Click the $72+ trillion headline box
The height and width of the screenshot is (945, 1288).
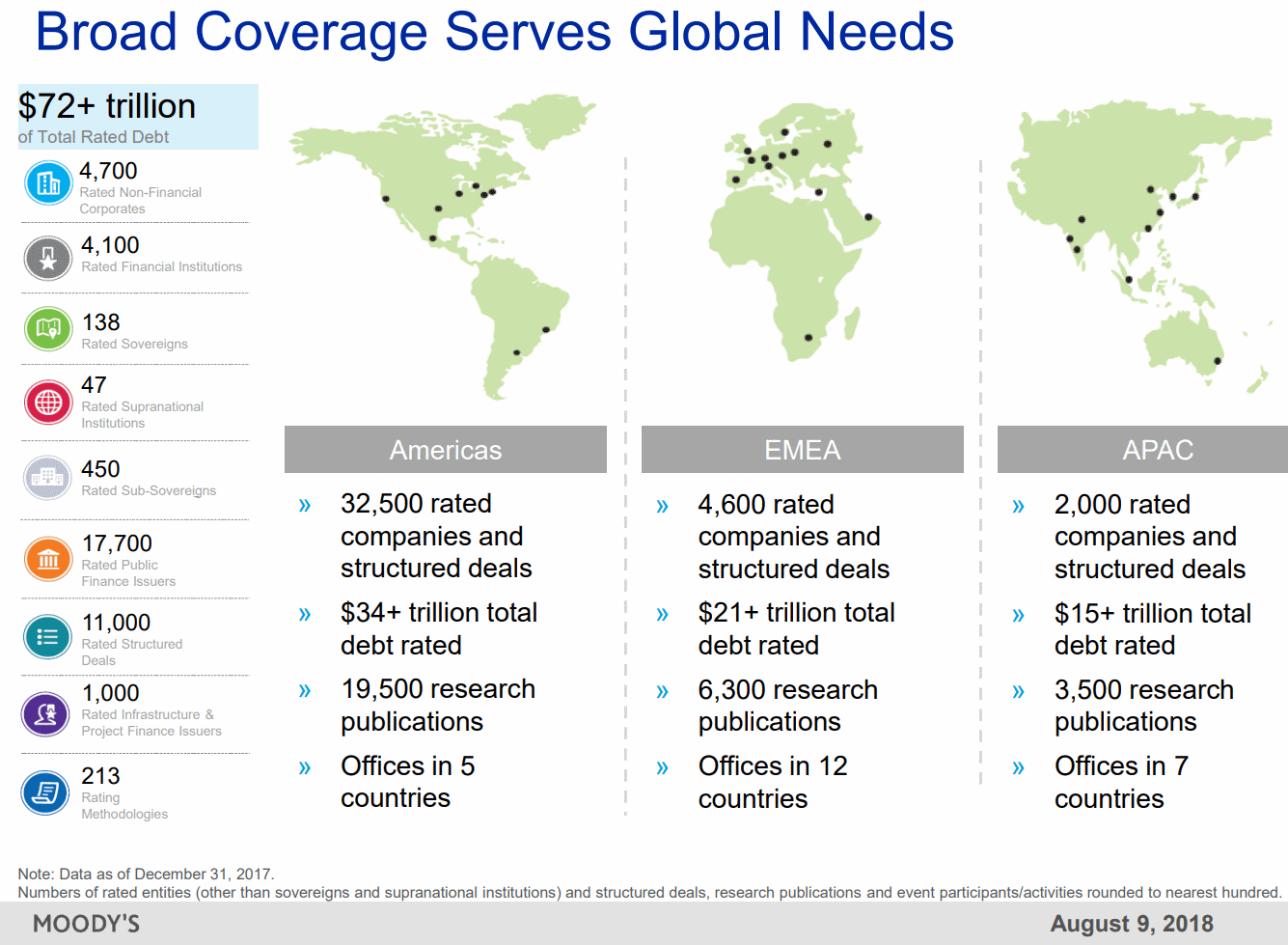coord(138,117)
